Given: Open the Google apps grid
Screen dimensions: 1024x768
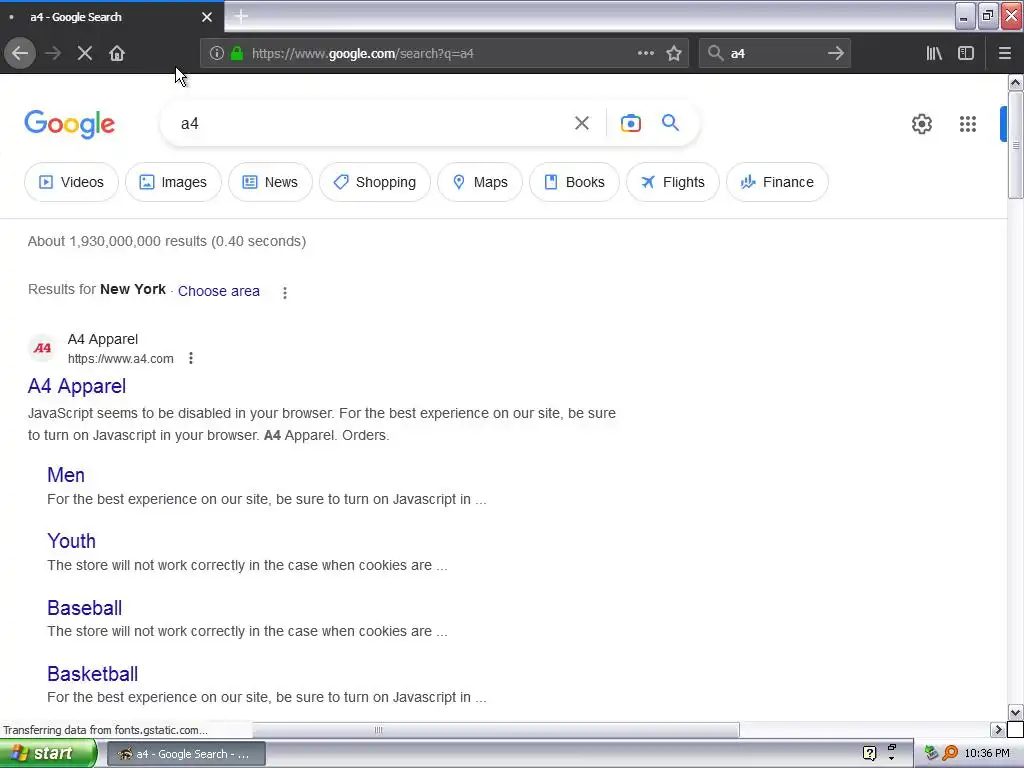Looking at the screenshot, I should [x=968, y=124].
